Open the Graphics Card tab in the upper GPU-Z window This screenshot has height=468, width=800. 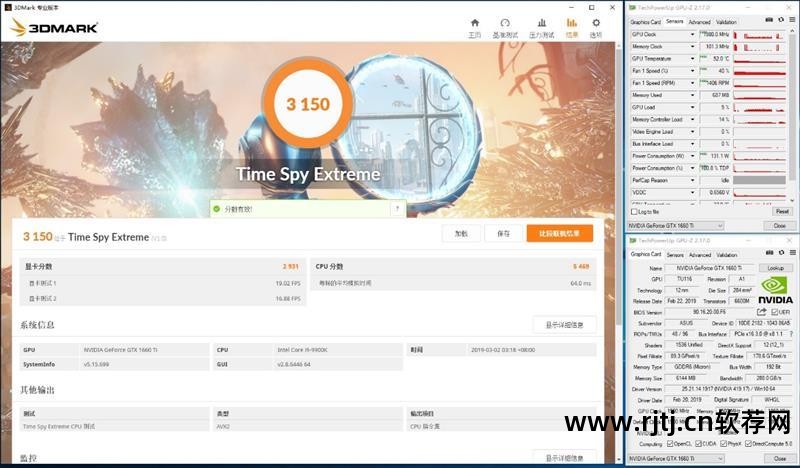pos(645,22)
